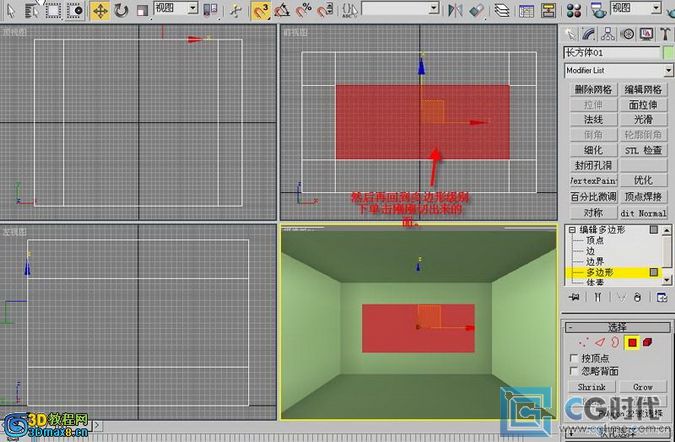Image resolution: width=675 pixels, height=442 pixels.
Task: Open the named selection sets dropdown
Action: (x=434, y=8)
